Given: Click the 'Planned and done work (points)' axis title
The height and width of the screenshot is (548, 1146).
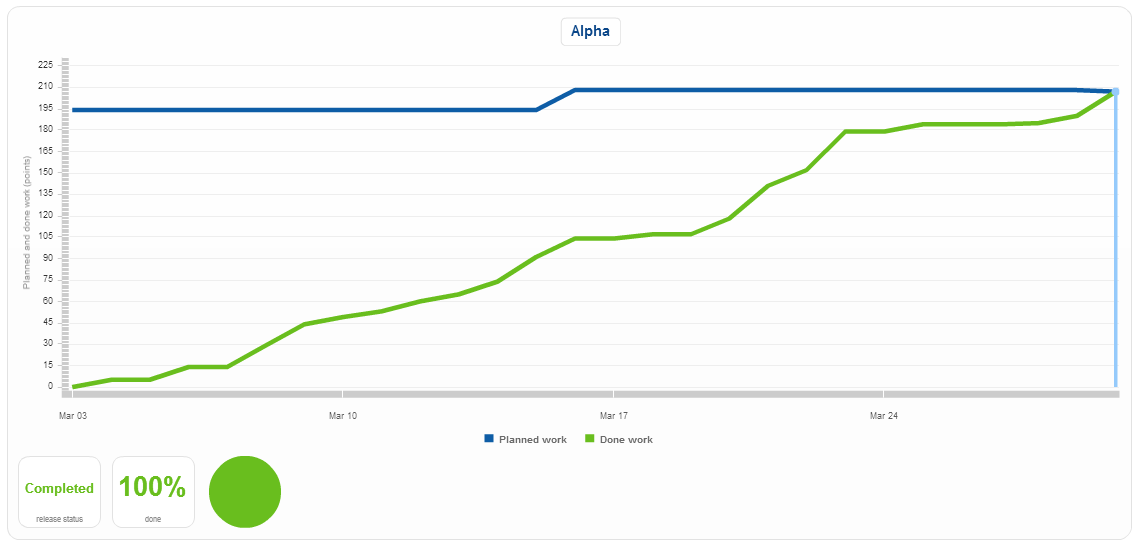Looking at the screenshot, I should click(x=27, y=221).
